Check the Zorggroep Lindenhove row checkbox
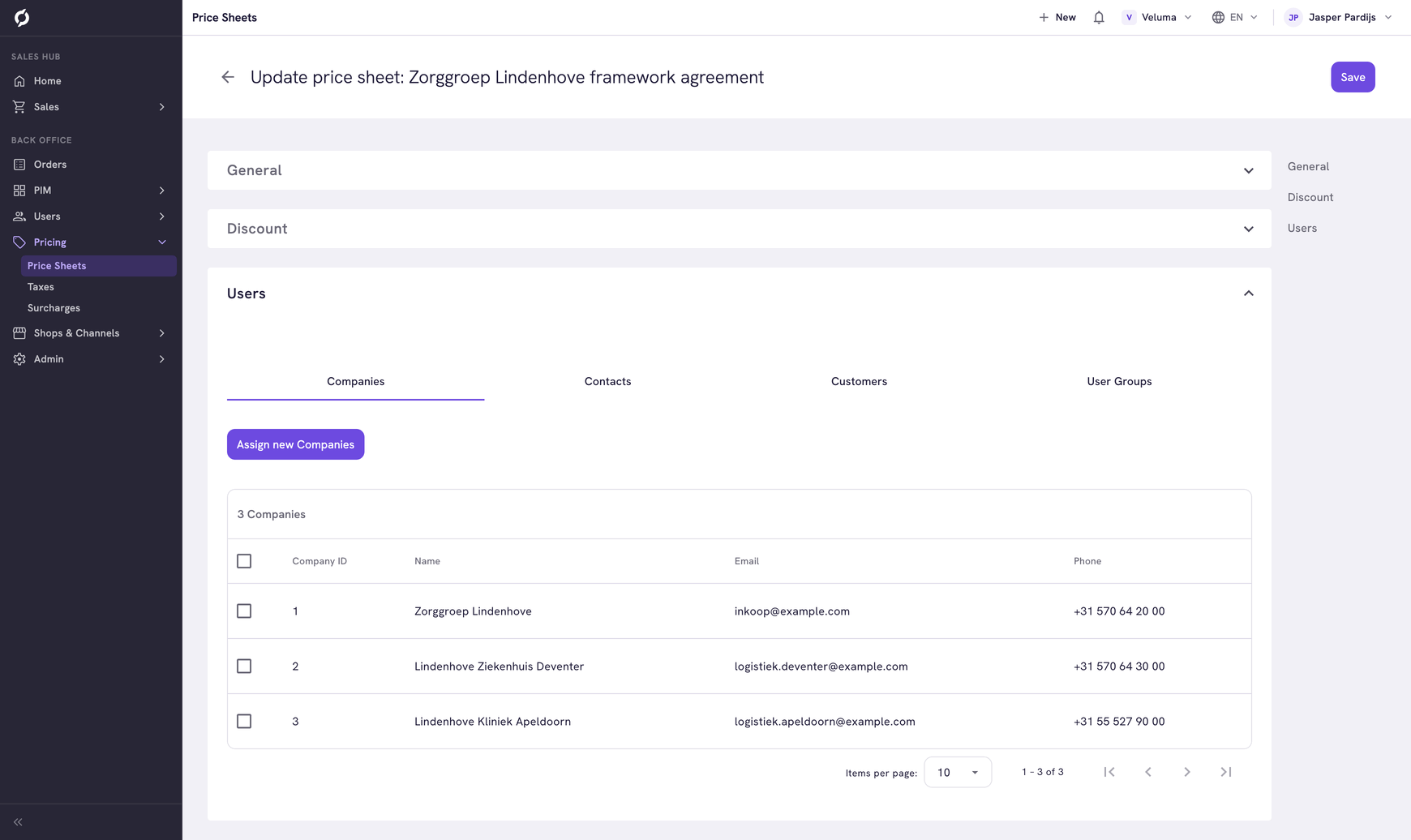 244,611
